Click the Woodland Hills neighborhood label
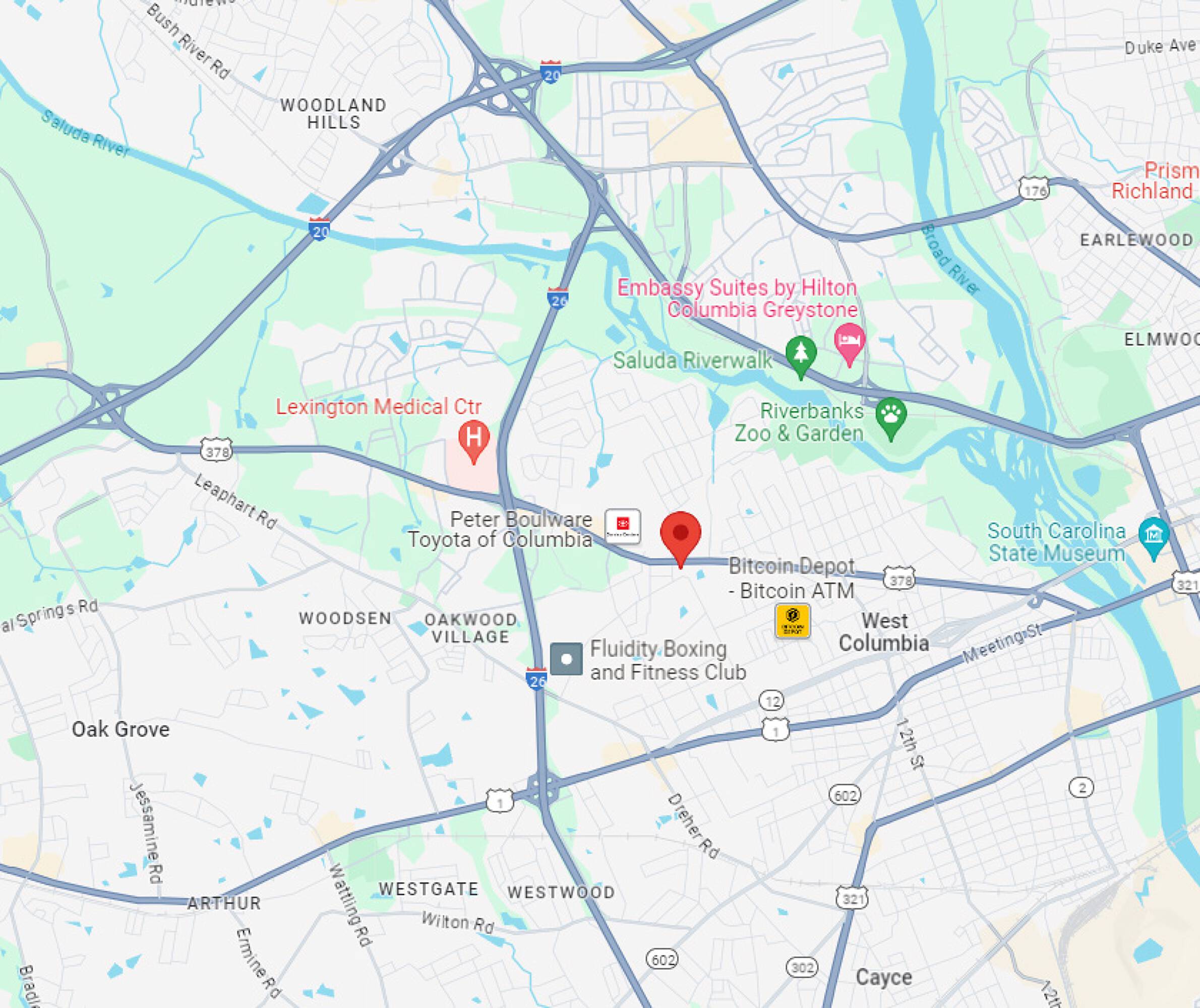The height and width of the screenshot is (1008, 1200). (334, 114)
